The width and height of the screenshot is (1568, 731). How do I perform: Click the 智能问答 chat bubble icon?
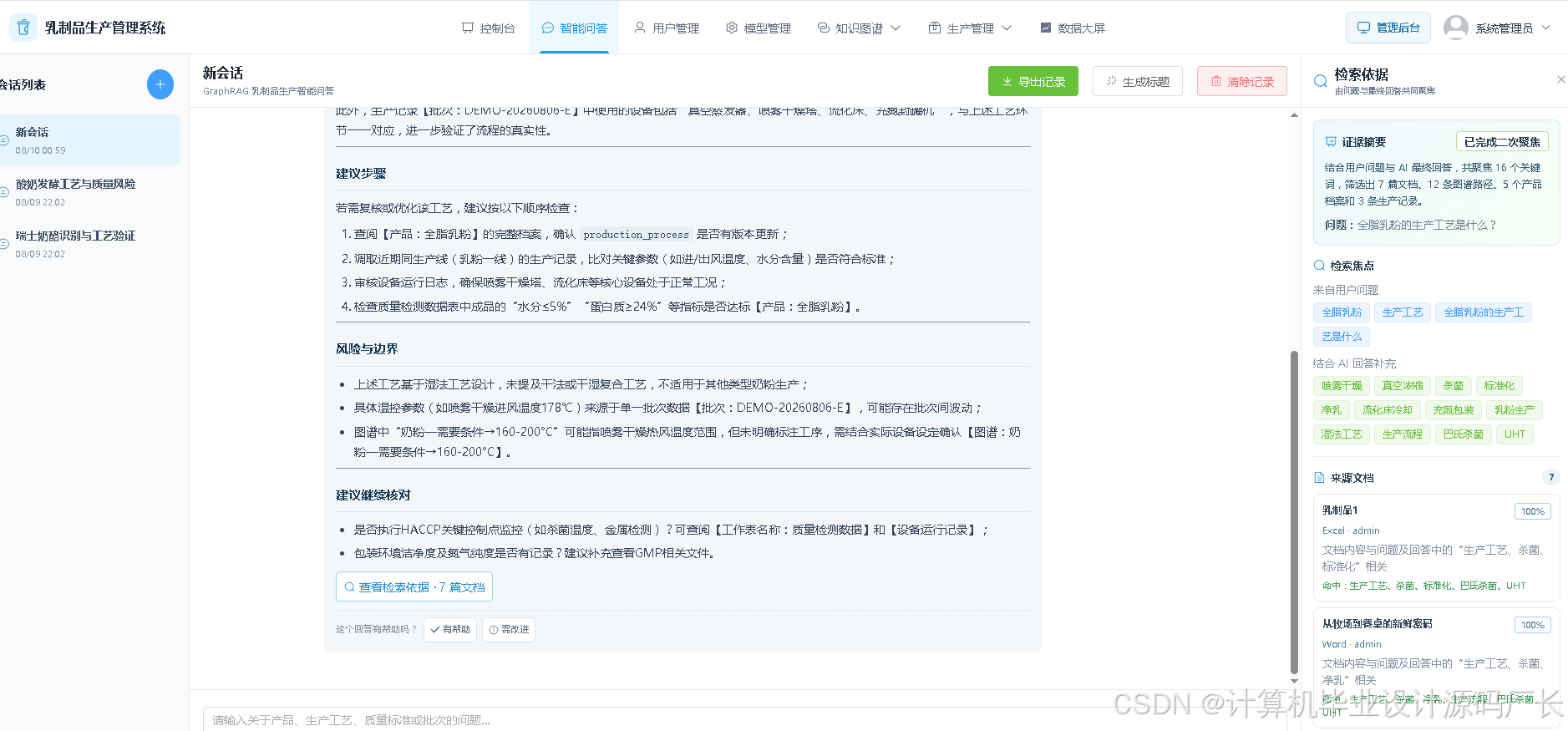[x=548, y=28]
